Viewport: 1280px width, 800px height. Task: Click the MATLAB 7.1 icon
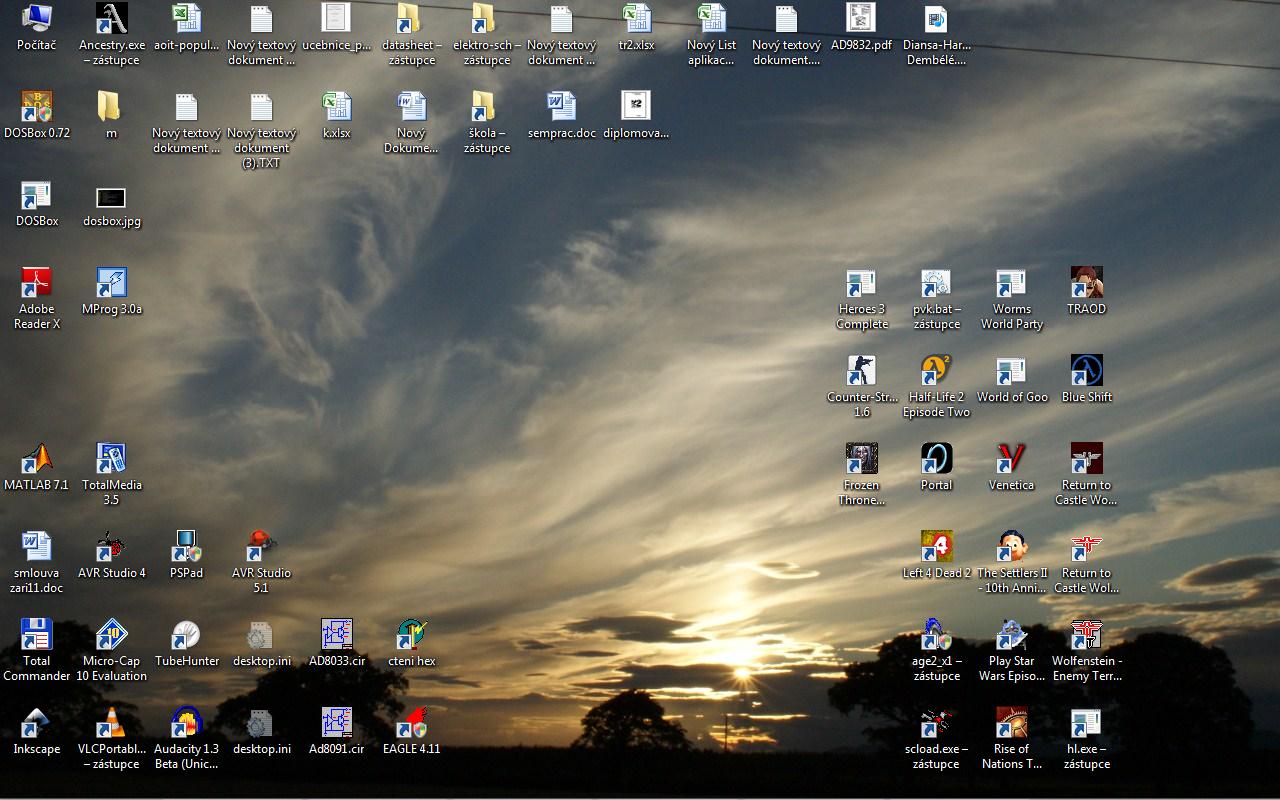pos(37,459)
